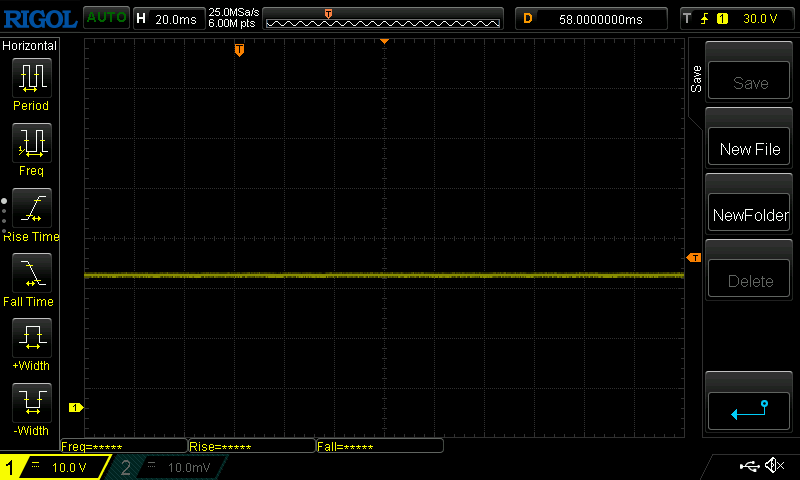Image resolution: width=800 pixels, height=480 pixels.
Task: Click the 25.0MSa/s sample rate text
Action: (x=234, y=12)
